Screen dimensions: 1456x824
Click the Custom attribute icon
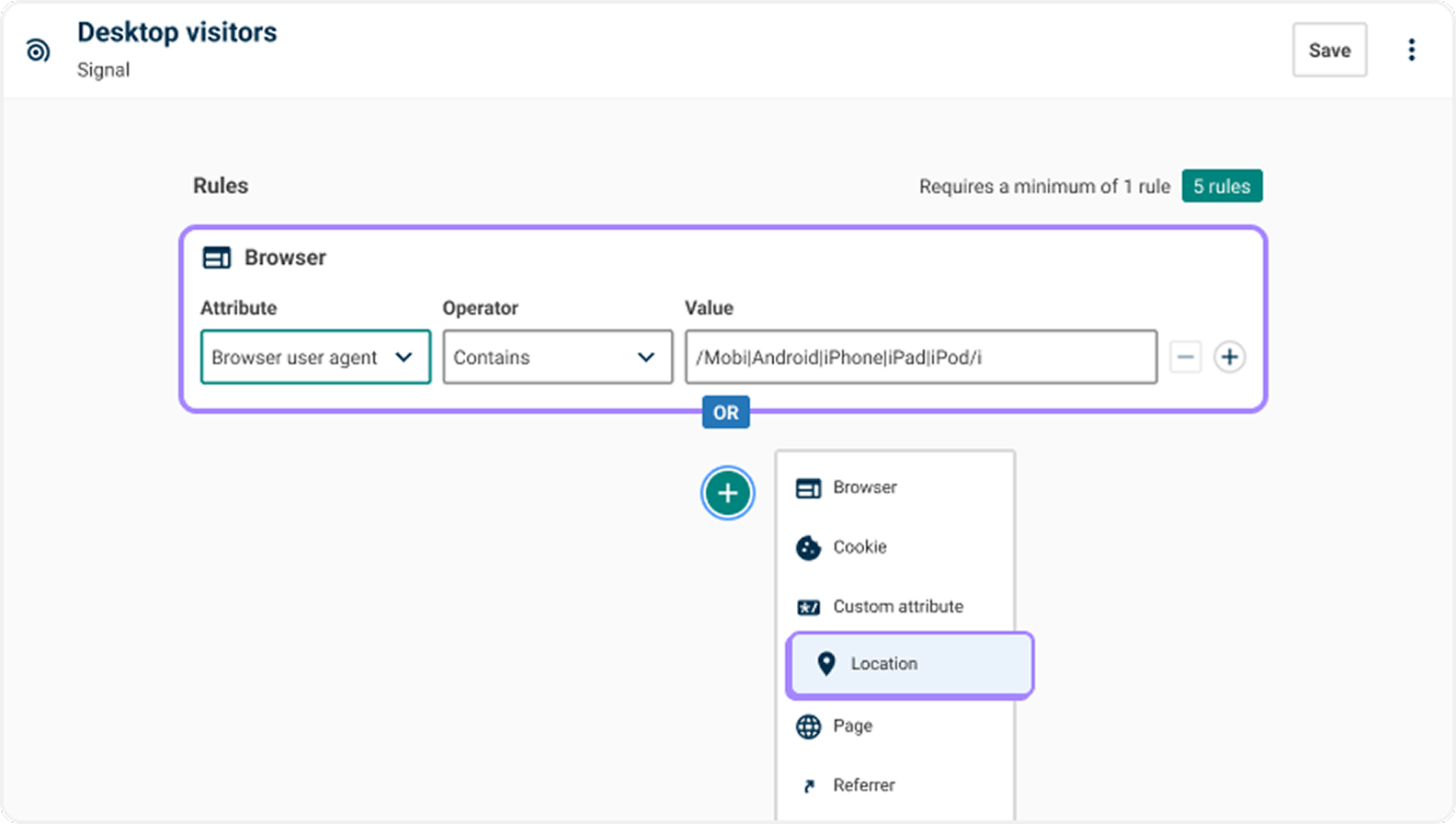(808, 607)
